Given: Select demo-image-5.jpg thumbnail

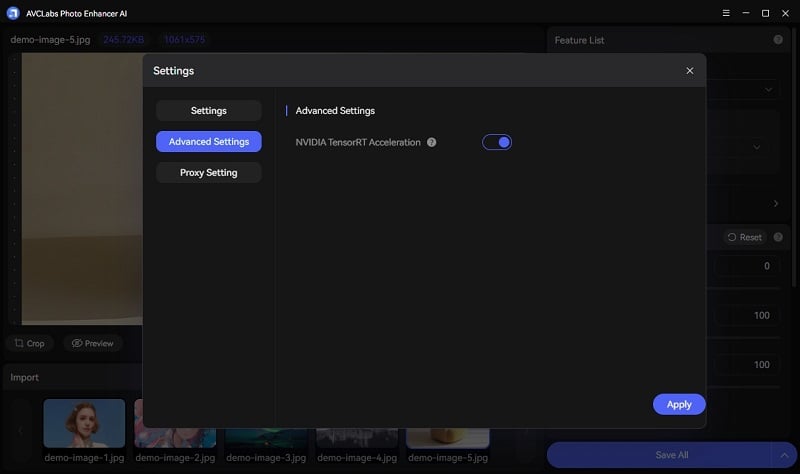Looking at the screenshot, I should (447, 438).
